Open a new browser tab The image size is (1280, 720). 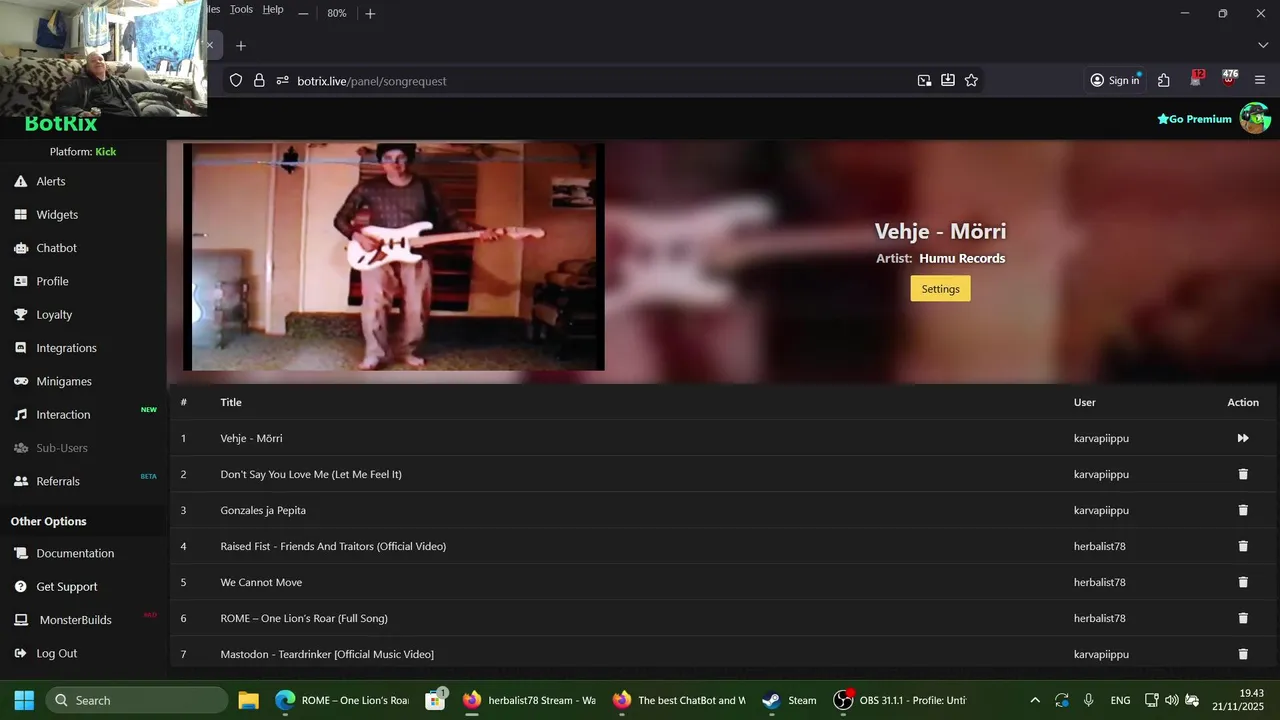point(241,46)
